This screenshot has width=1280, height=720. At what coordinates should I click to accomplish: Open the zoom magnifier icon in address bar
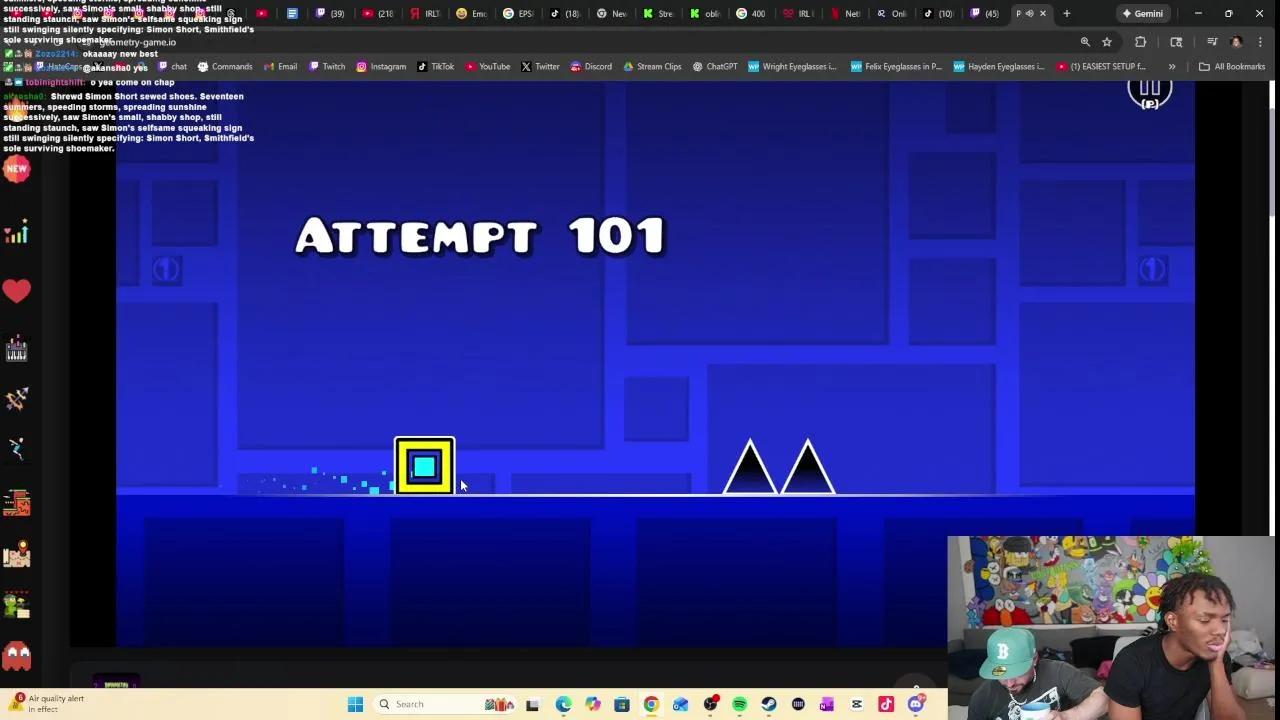[1085, 42]
